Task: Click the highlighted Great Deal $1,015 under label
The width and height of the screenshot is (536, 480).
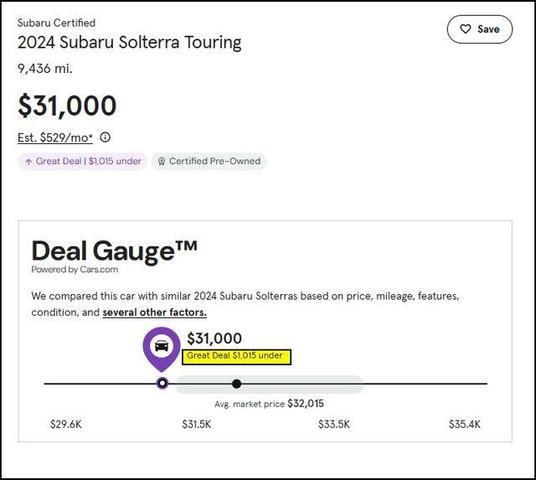Action: pyautogui.click(x=236, y=357)
